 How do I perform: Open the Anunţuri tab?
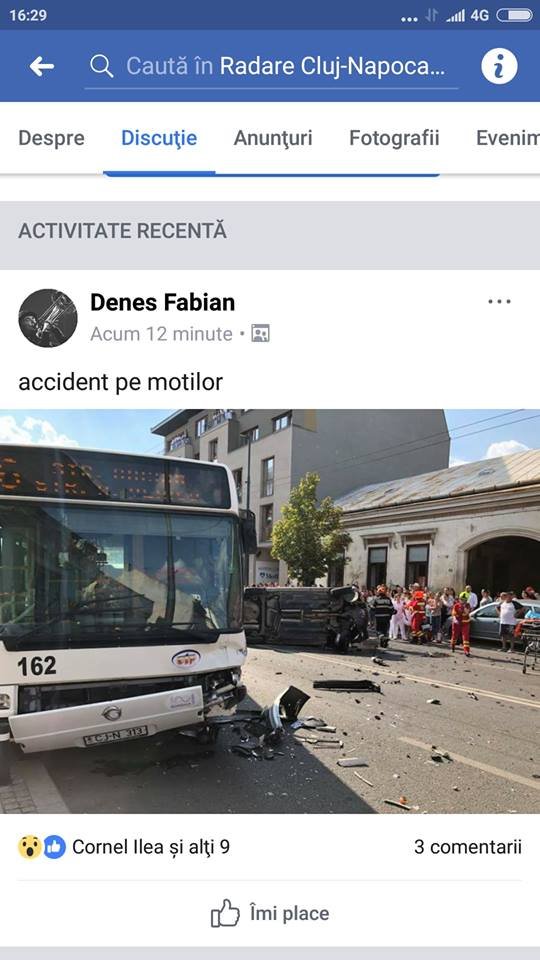coord(273,138)
